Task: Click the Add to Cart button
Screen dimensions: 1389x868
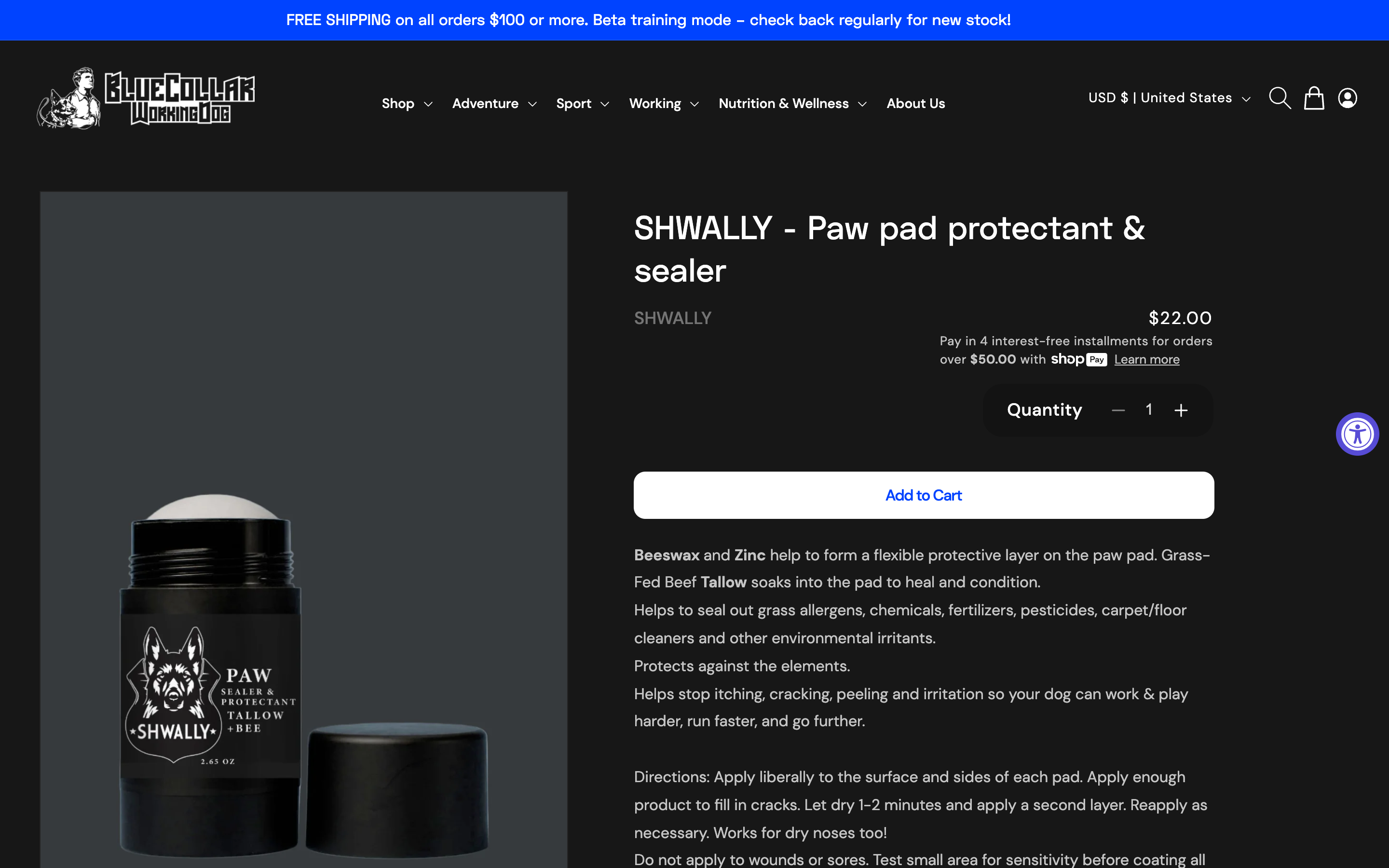Action: [924, 495]
